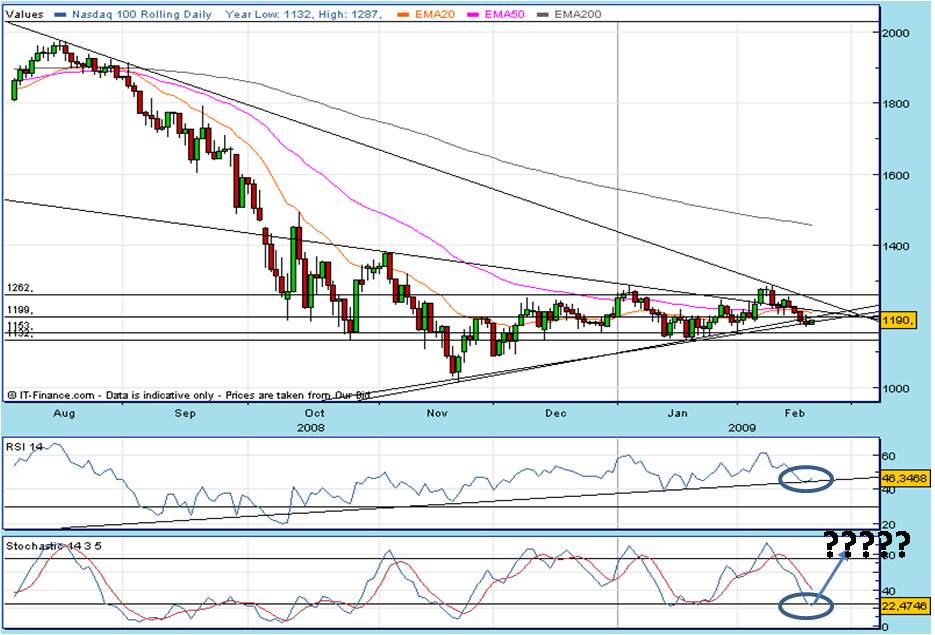Click the 1800 price axis label
Viewport: 935px width, 635px height.
[x=896, y=104]
